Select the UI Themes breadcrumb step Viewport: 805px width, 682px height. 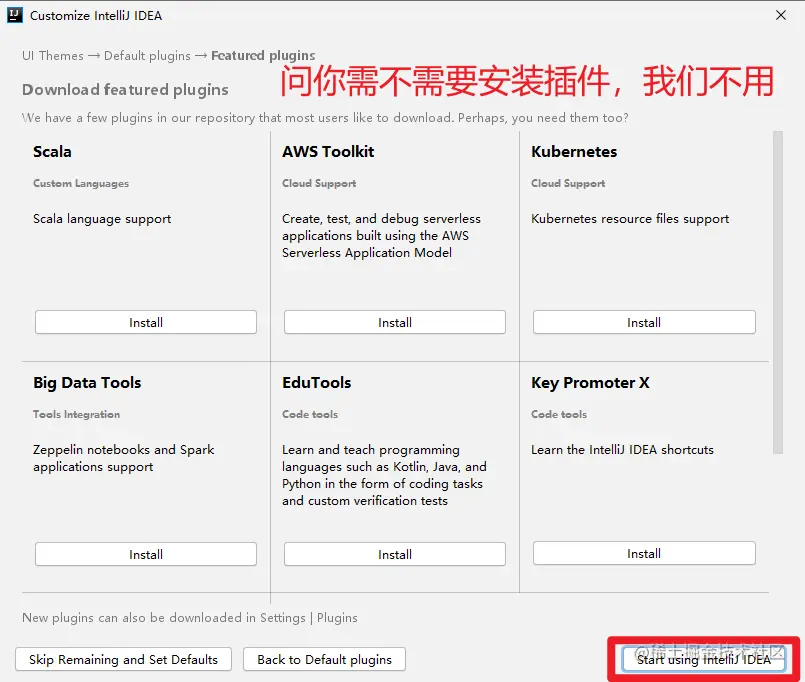(x=52, y=55)
